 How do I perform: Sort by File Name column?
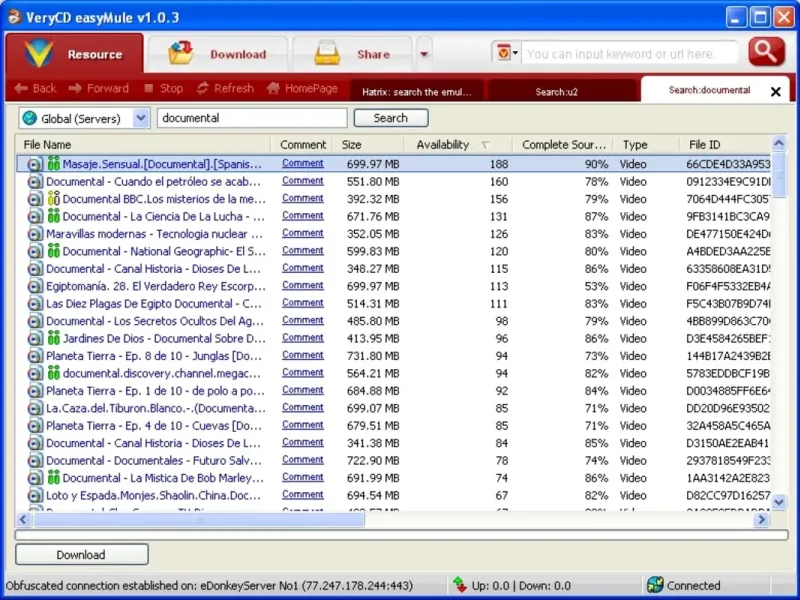[x=143, y=144]
